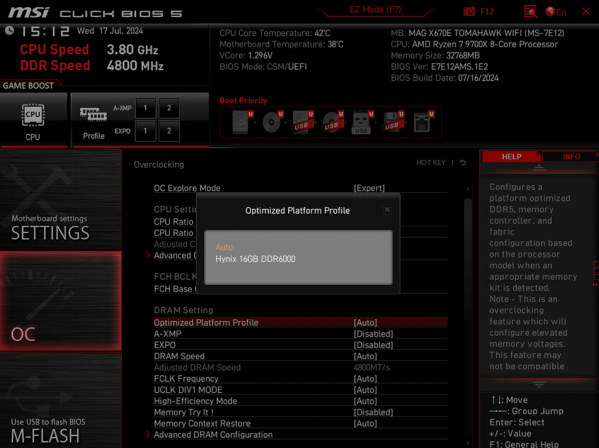Expand Advanced DRAM Configuration submenu
This screenshot has width=599, height=448.
point(213,435)
